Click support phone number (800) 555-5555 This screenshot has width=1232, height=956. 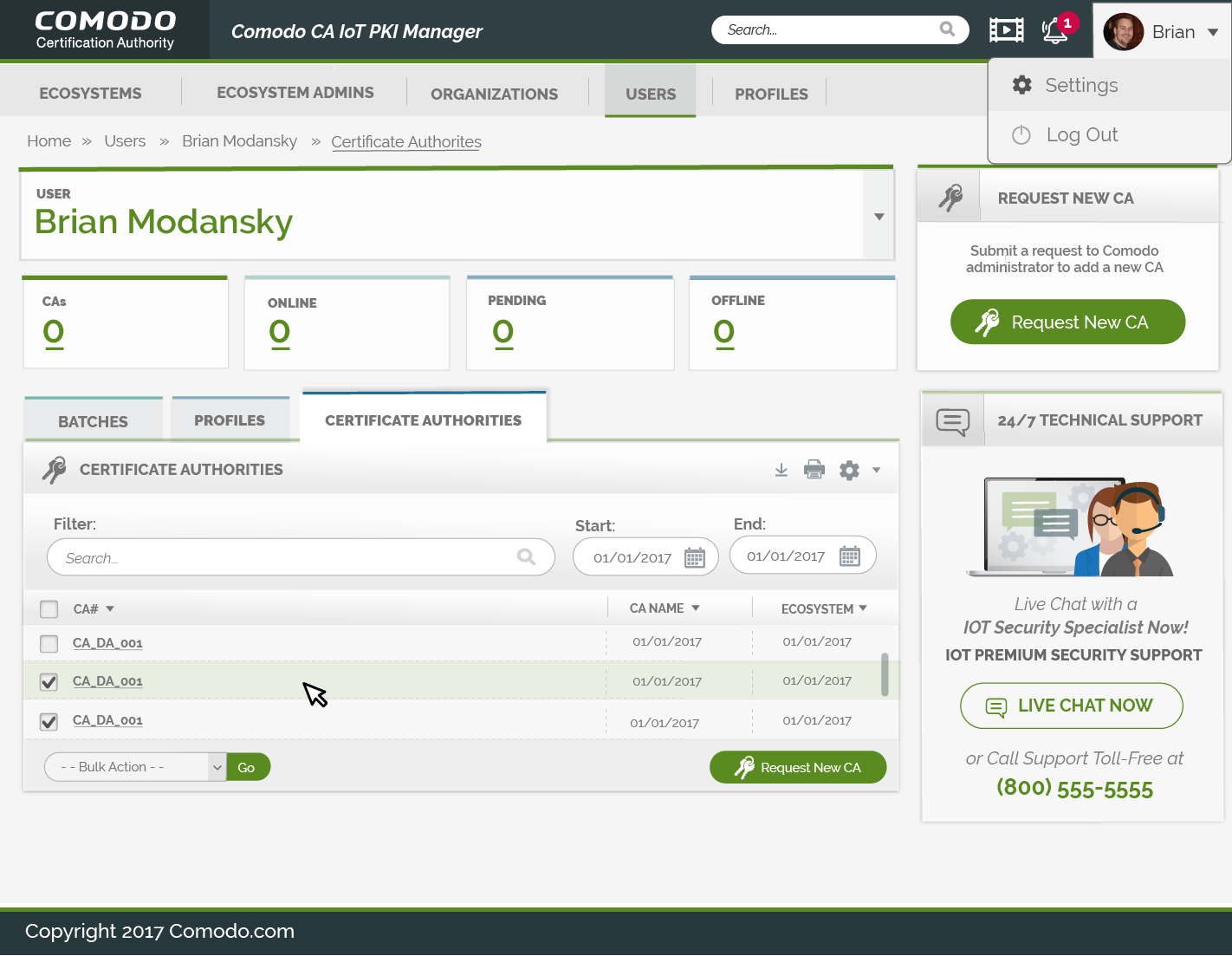coord(1074,789)
